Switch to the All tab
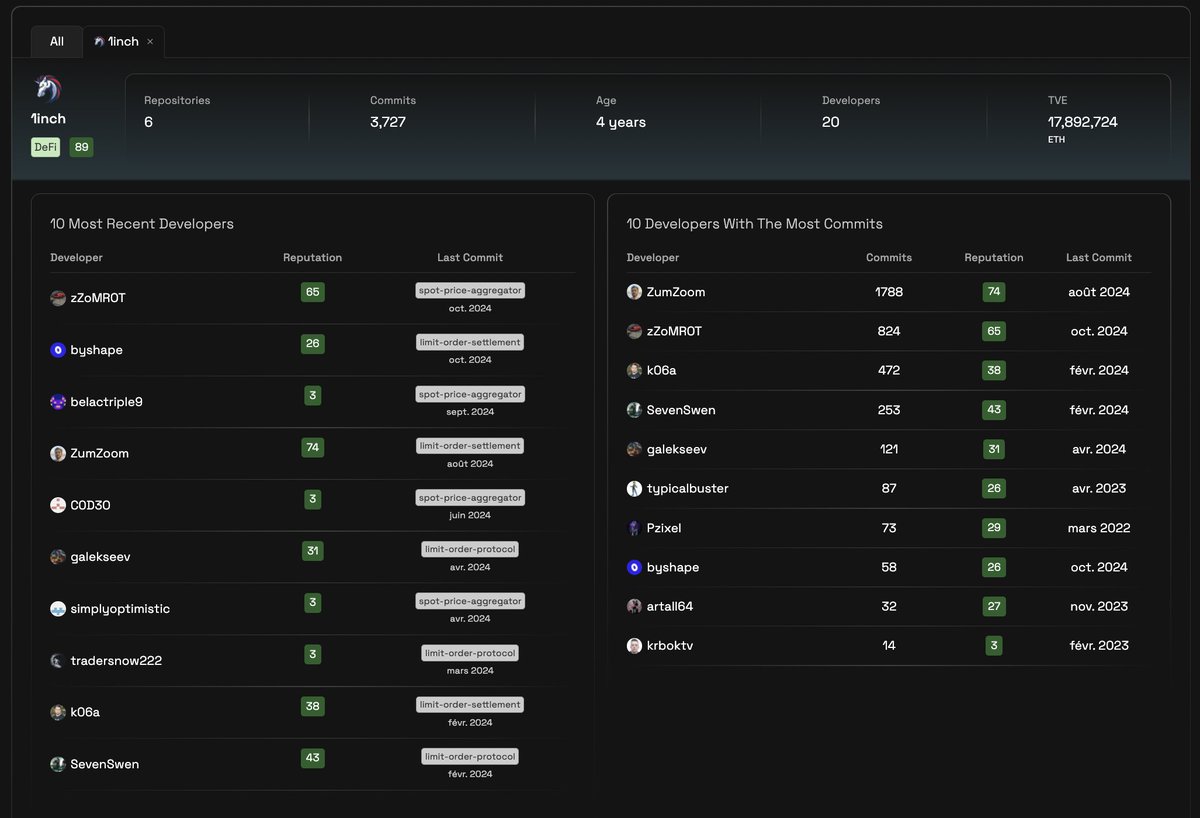Image resolution: width=1200 pixels, height=818 pixels. tap(57, 41)
